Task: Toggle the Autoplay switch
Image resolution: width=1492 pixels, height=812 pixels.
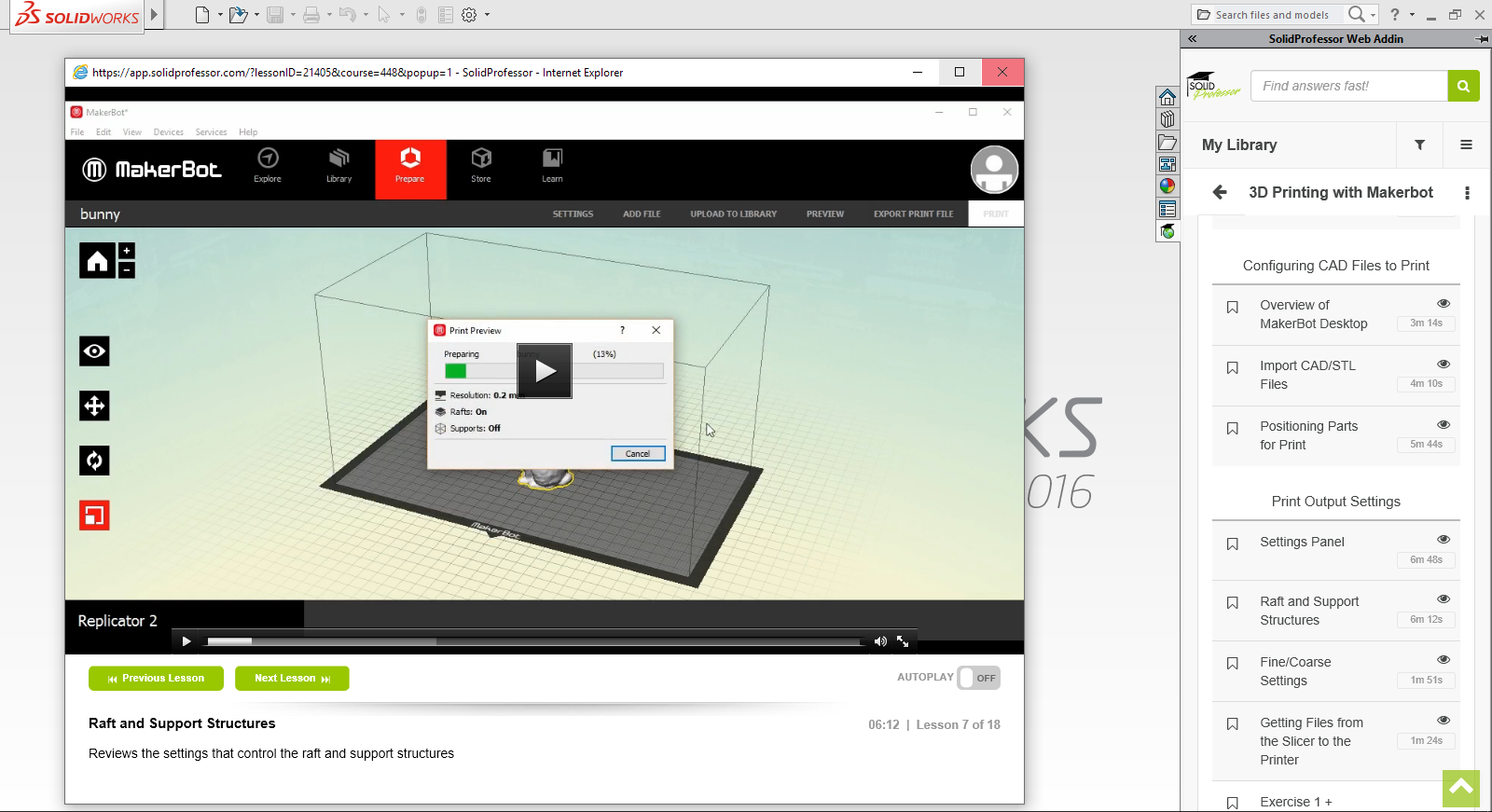Action: tap(978, 678)
